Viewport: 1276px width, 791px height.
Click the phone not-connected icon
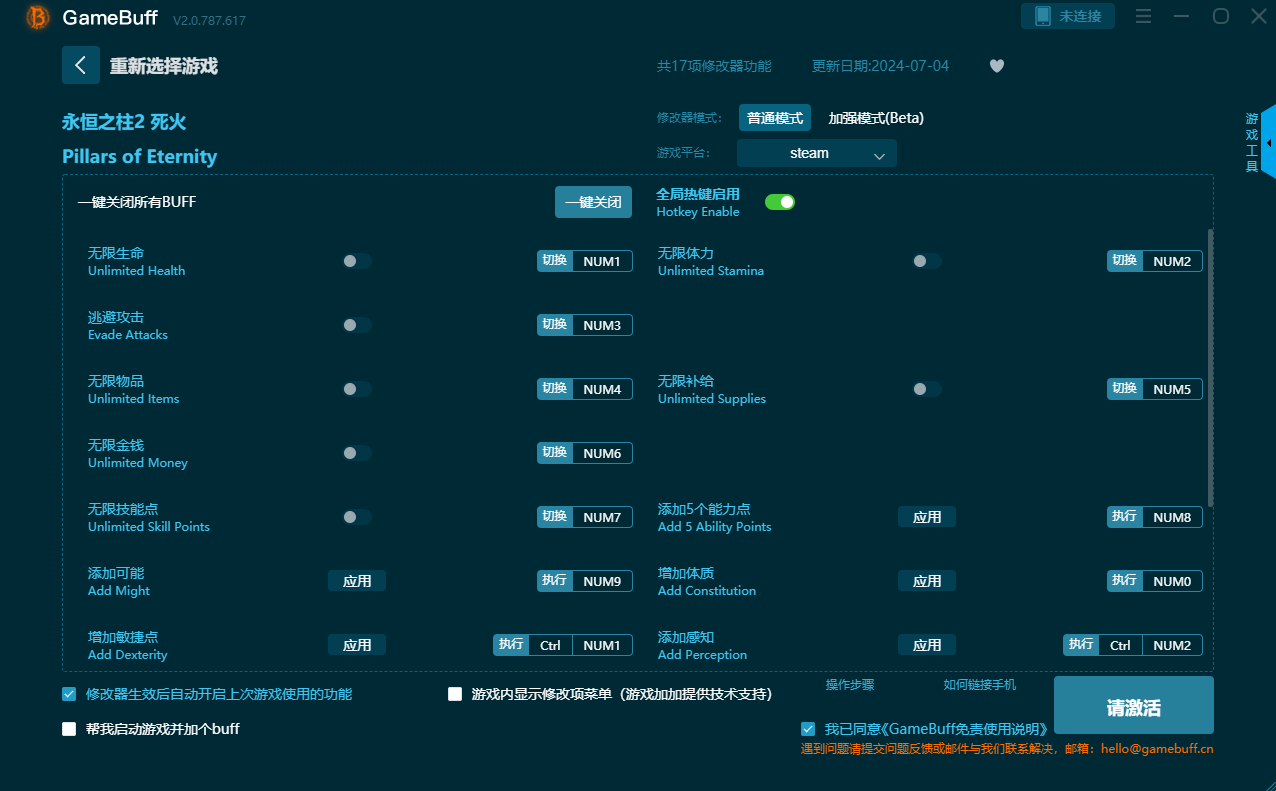coord(1043,16)
